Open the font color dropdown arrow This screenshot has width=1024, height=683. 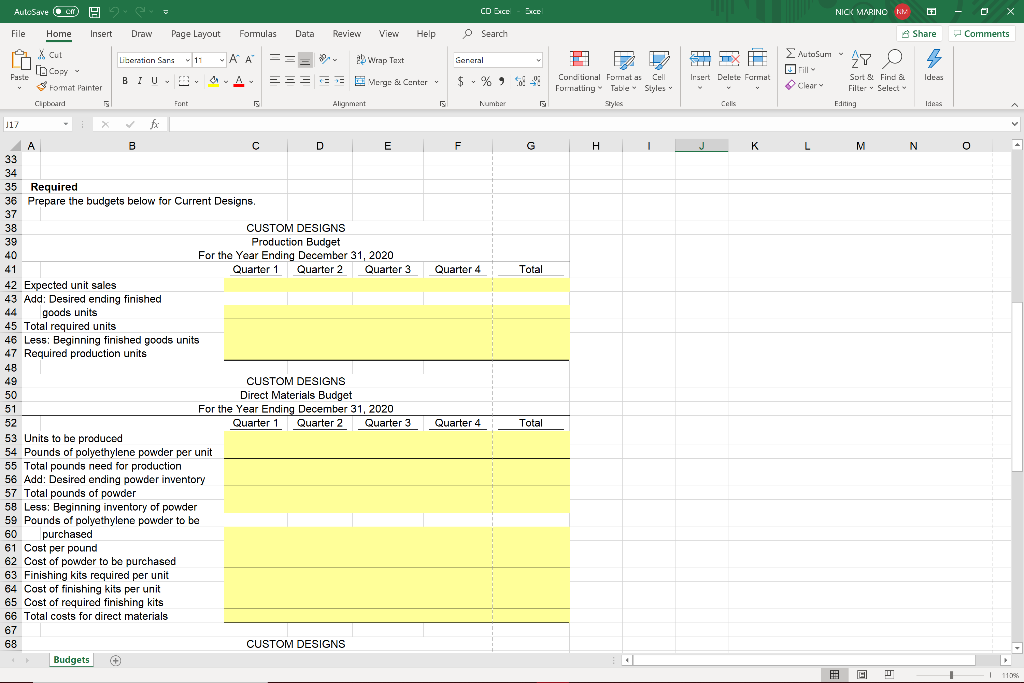(x=251, y=82)
